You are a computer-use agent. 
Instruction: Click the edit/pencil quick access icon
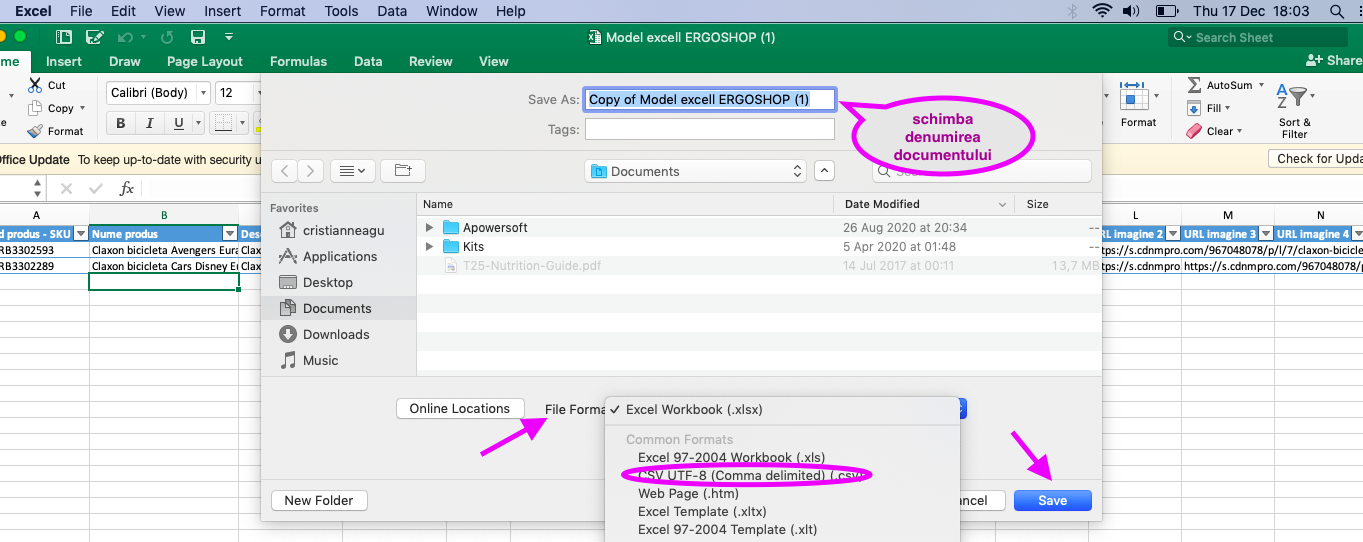[95, 37]
